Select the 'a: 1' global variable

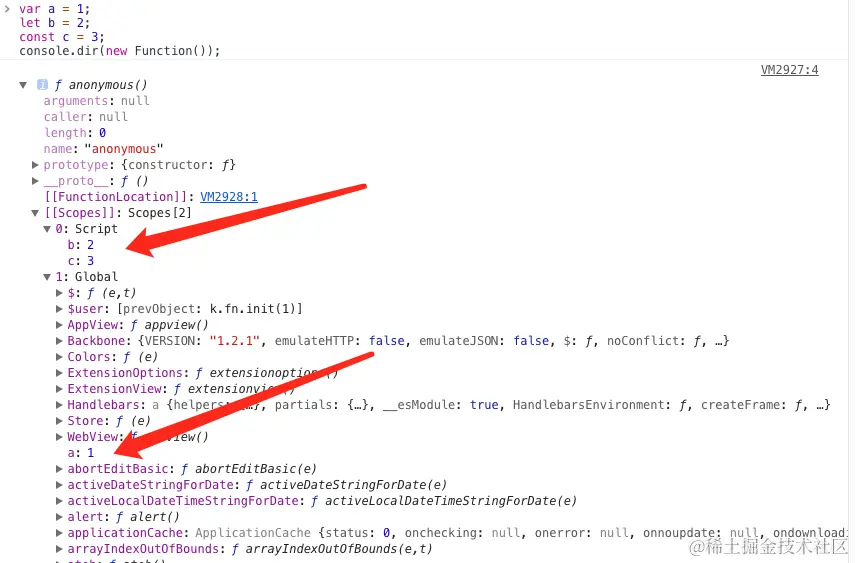pos(81,453)
